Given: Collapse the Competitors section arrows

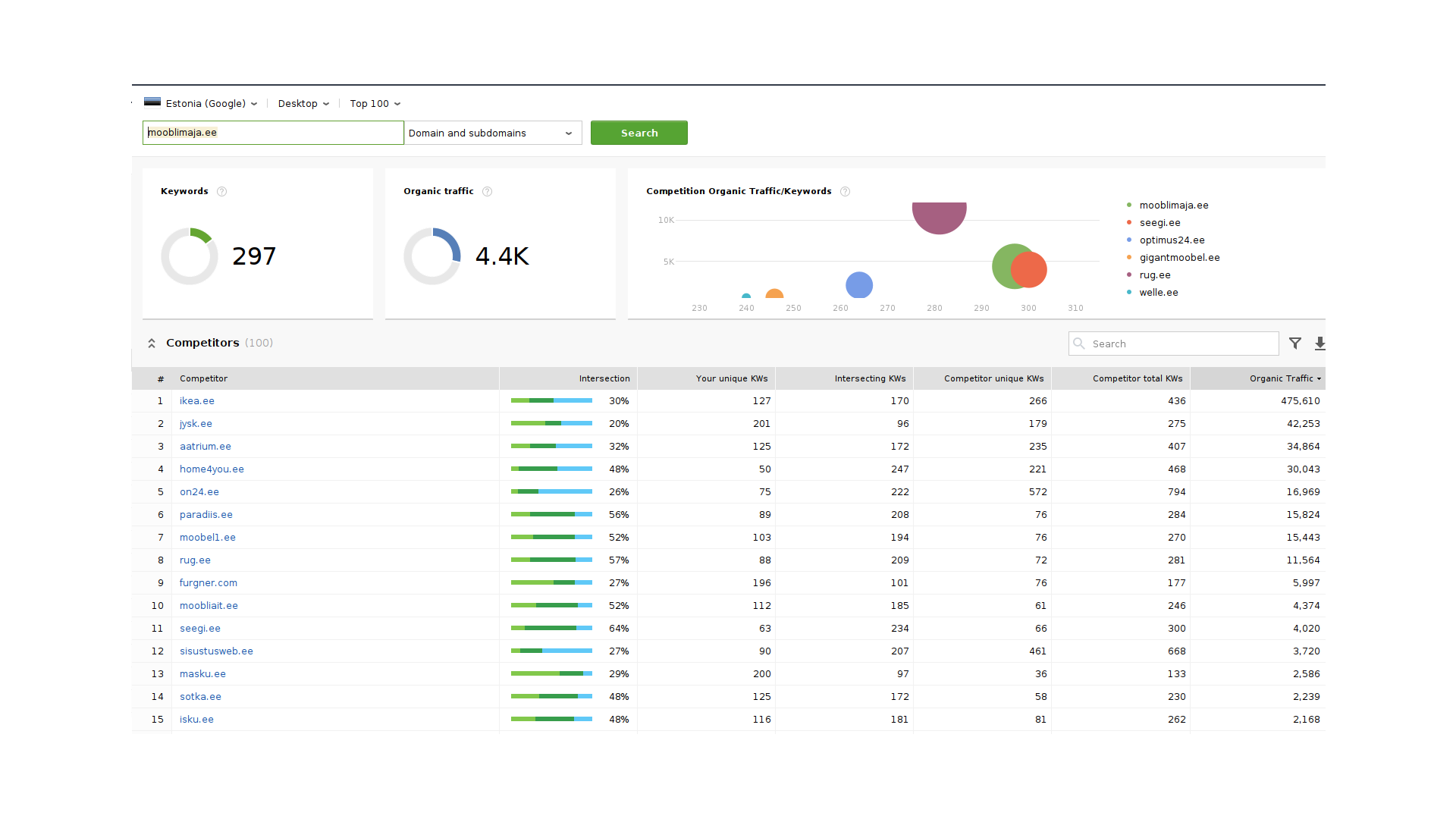Looking at the screenshot, I should click(152, 344).
